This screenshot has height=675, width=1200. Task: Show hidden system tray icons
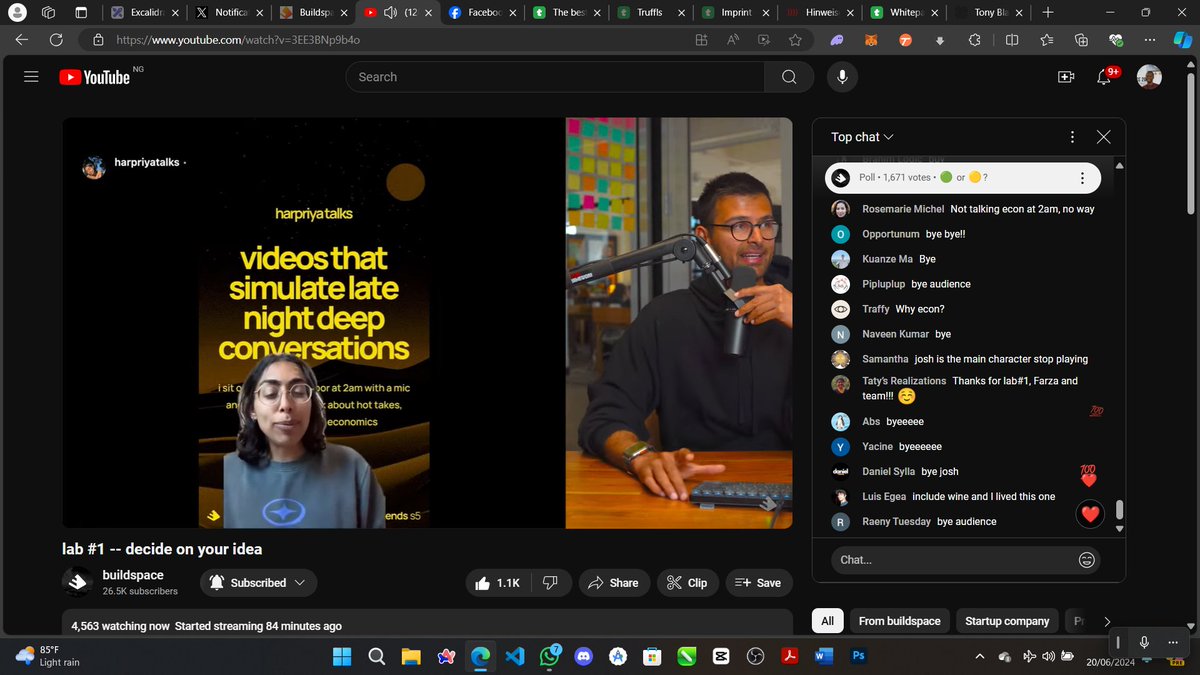(x=978, y=657)
